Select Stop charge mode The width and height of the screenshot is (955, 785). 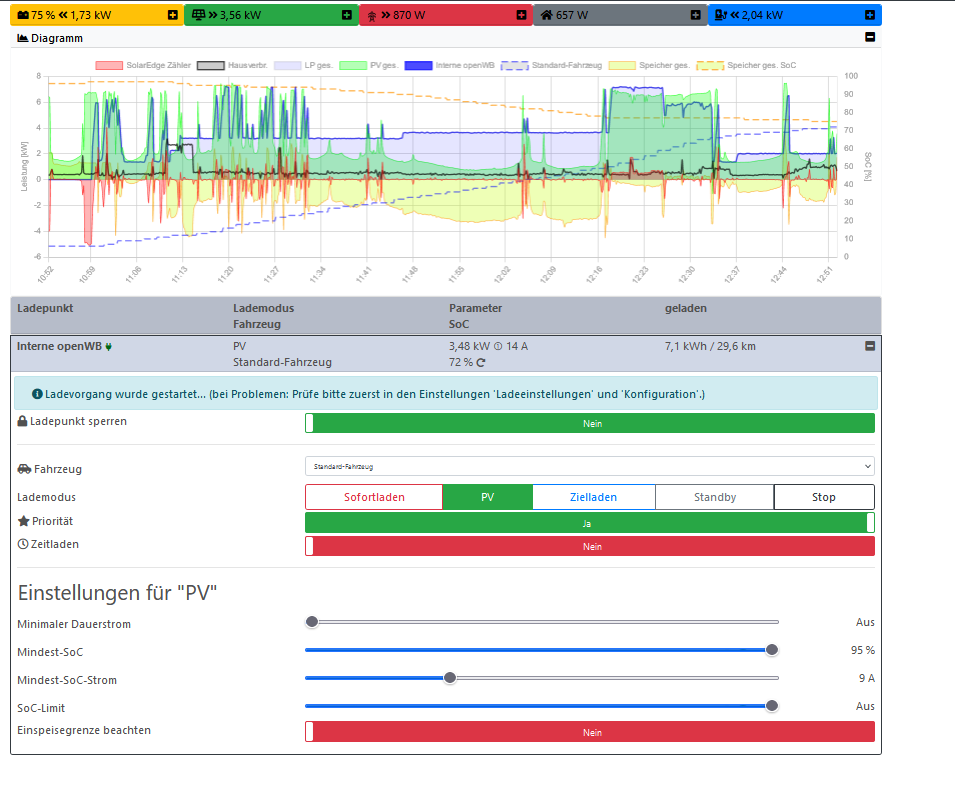click(x=824, y=497)
